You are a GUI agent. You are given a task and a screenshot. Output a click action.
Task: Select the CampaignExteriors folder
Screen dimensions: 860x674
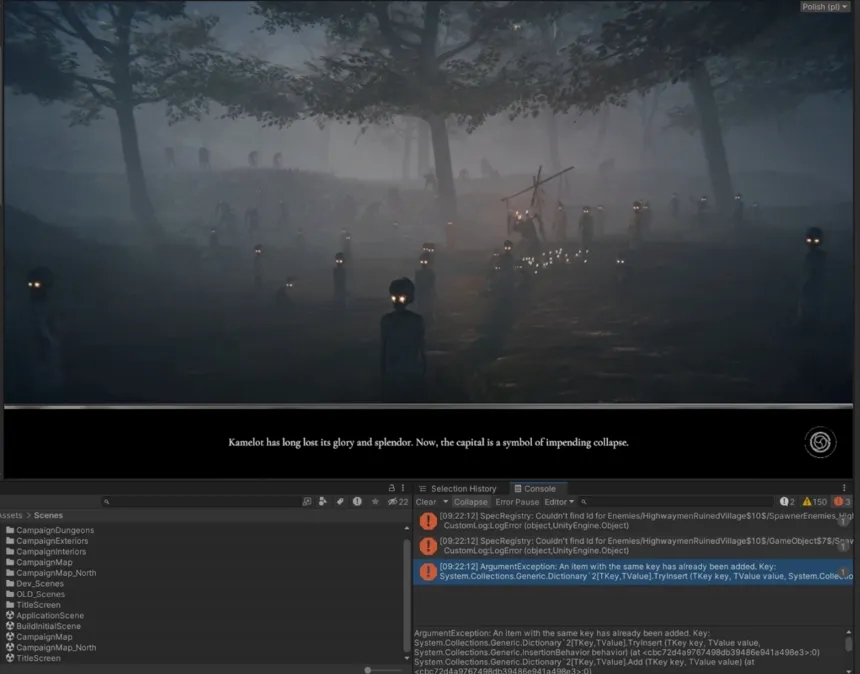coord(47,541)
